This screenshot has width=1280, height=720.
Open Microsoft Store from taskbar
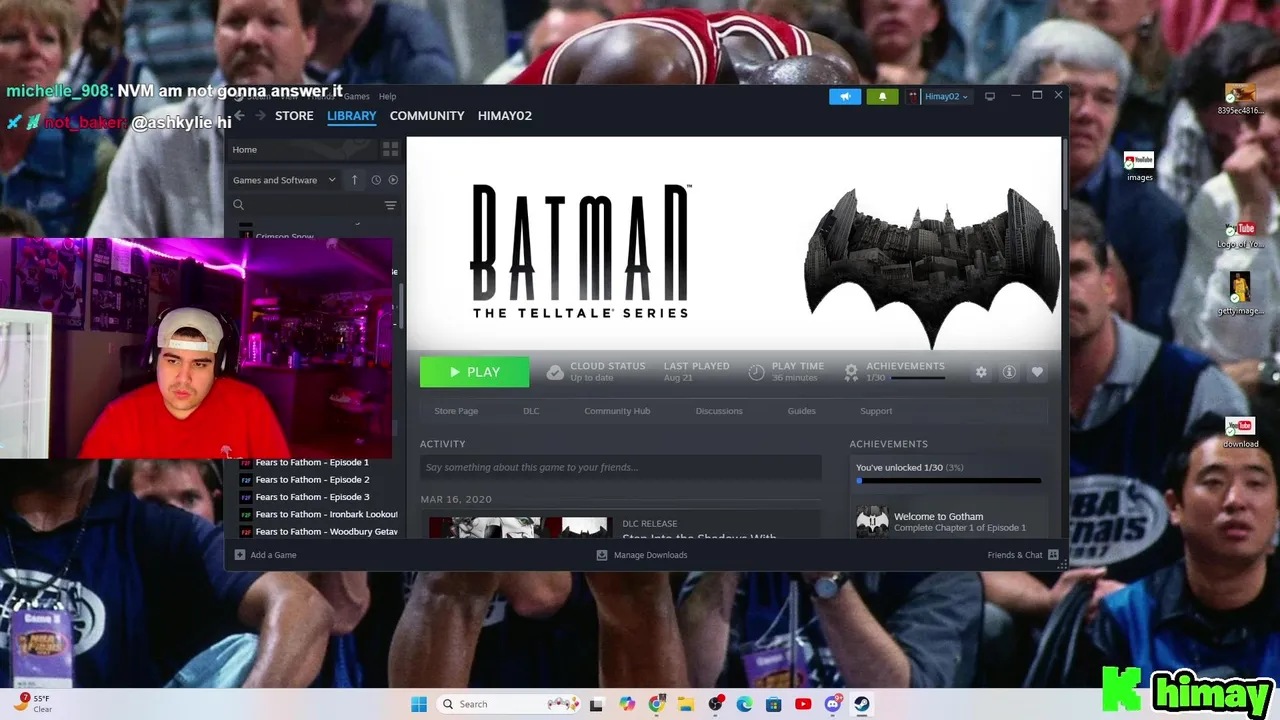(773, 704)
